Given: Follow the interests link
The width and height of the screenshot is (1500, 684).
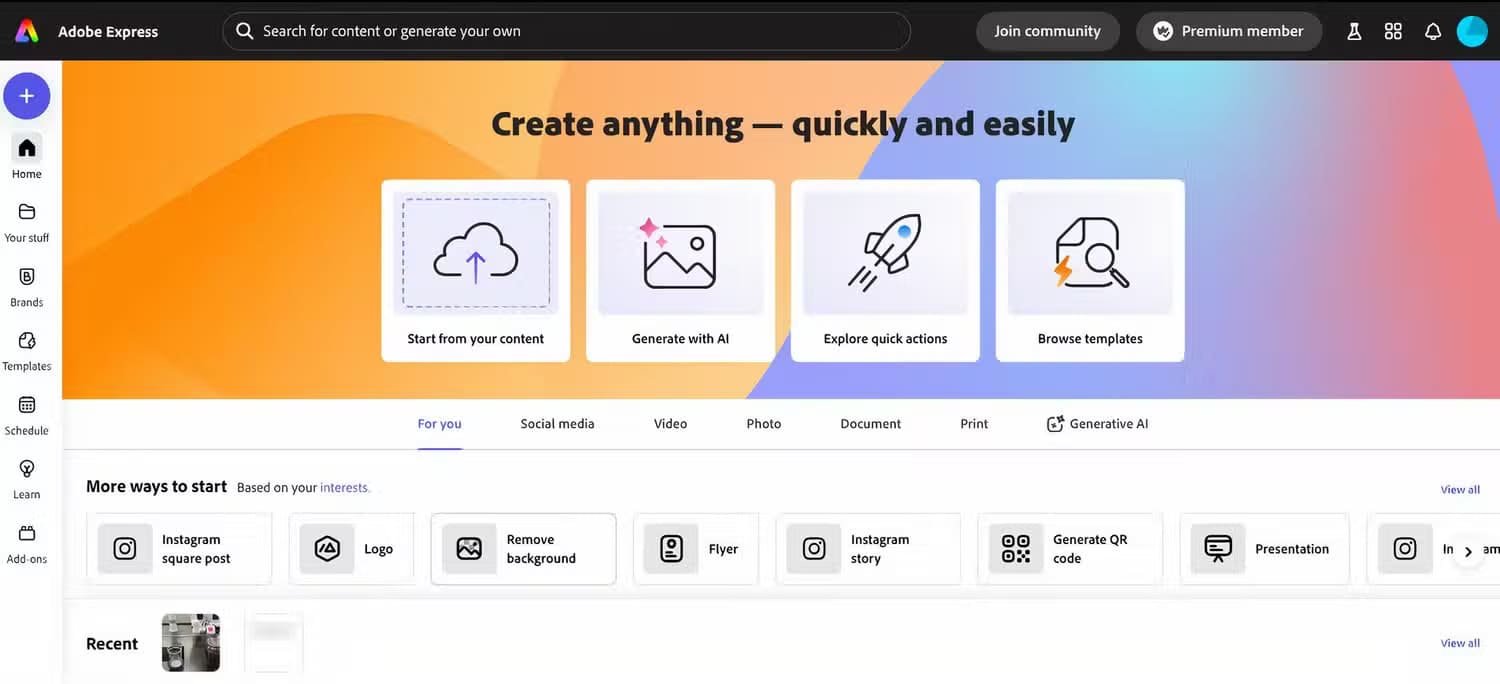Looking at the screenshot, I should click(344, 488).
